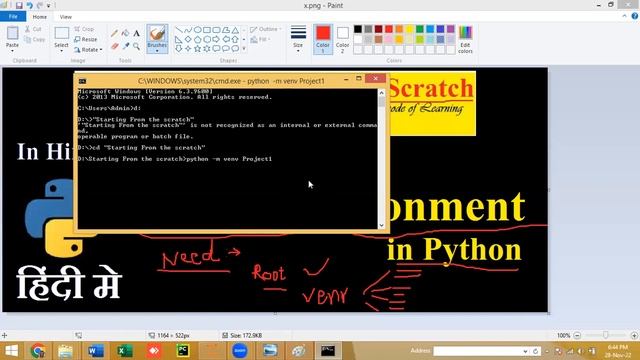Choose the Curve shape

coord(188,30)
